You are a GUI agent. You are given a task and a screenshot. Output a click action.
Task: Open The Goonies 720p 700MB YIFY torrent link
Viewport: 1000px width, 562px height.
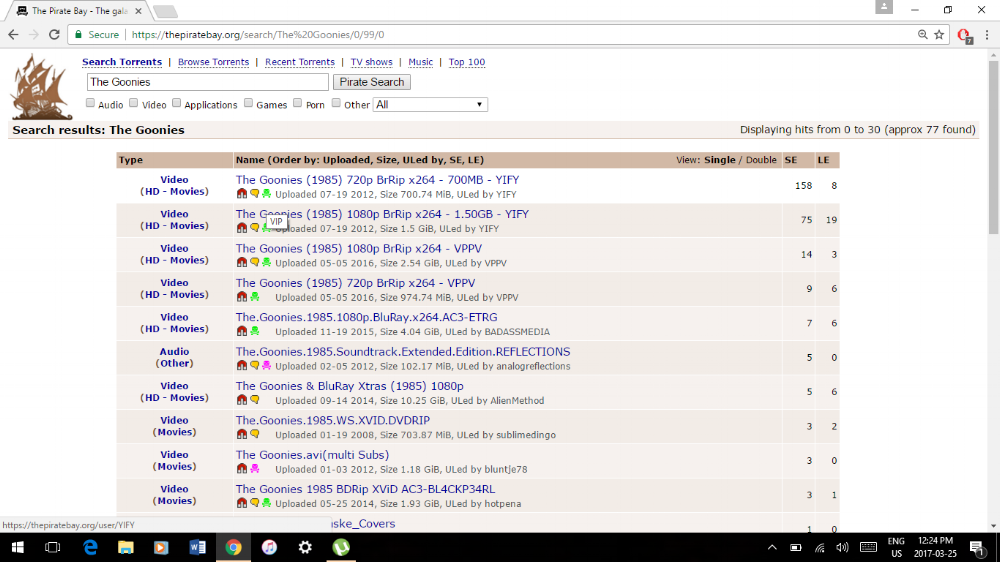pos(378,180)
